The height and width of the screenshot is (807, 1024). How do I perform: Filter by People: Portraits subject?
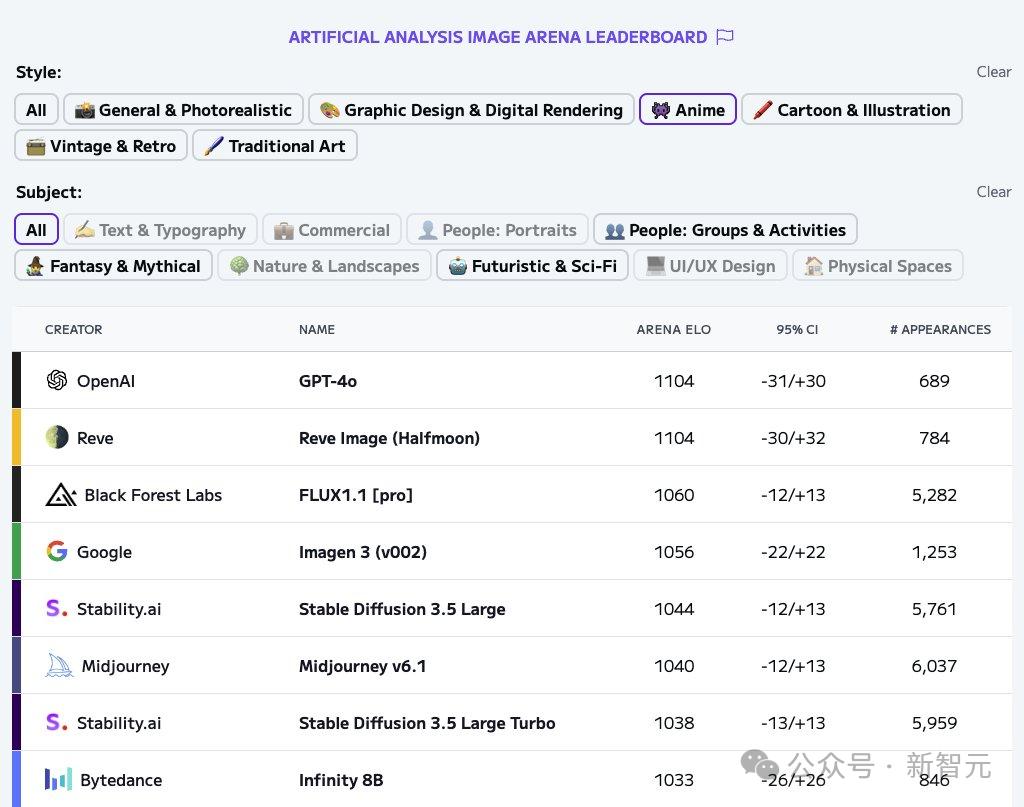click(x=498, y=230)
